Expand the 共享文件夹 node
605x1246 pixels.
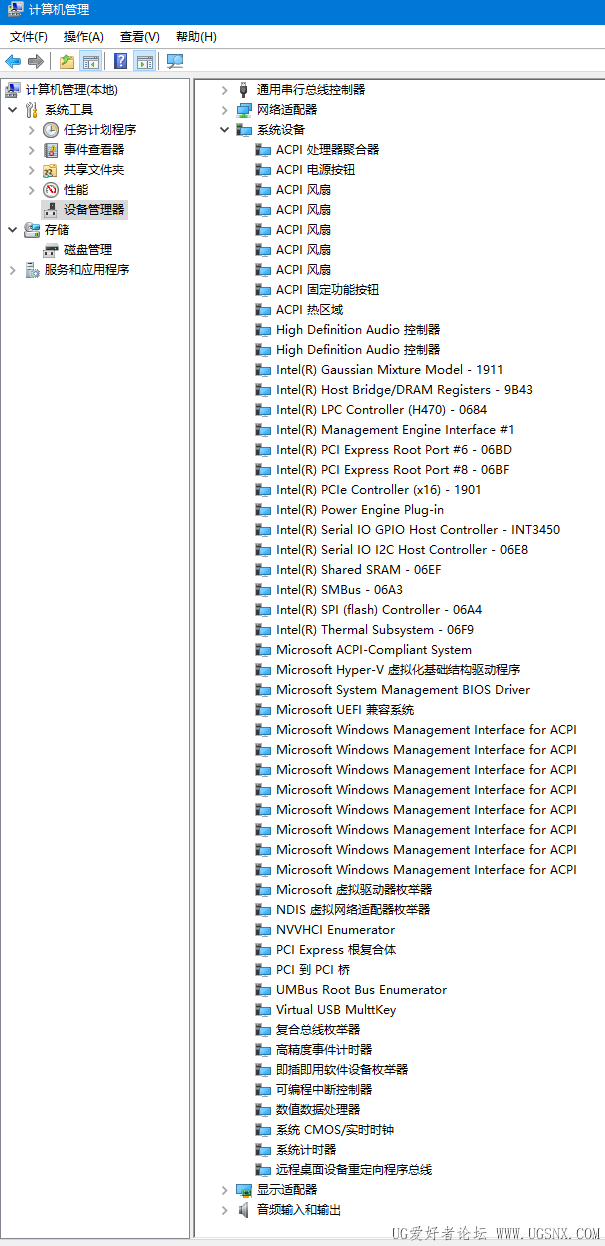(31, 170)
